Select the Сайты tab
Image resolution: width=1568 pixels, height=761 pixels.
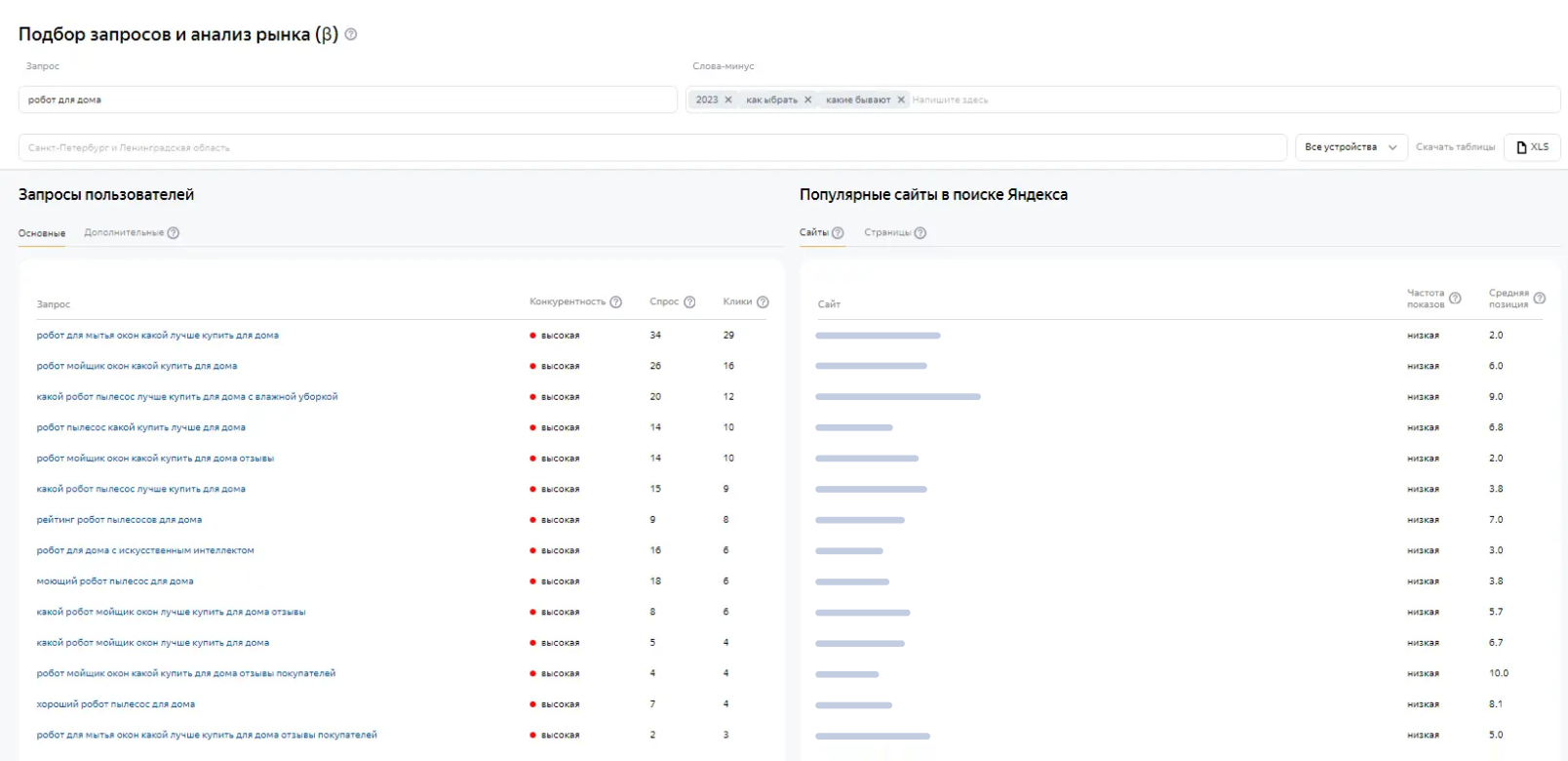tap(814, 233)
